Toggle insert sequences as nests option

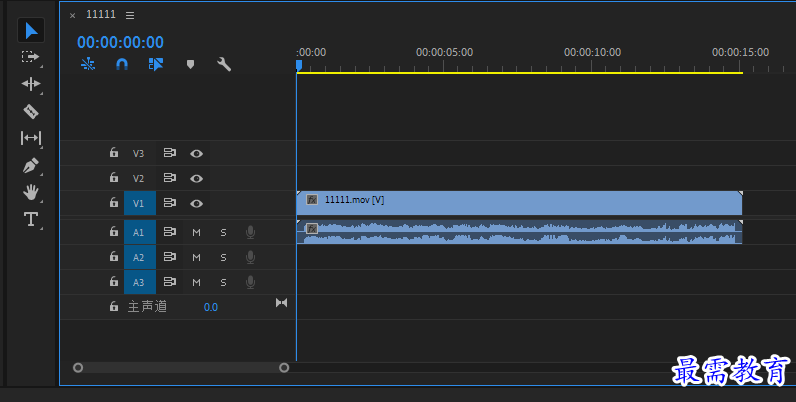pyautogui.click(x=88, y=64)
